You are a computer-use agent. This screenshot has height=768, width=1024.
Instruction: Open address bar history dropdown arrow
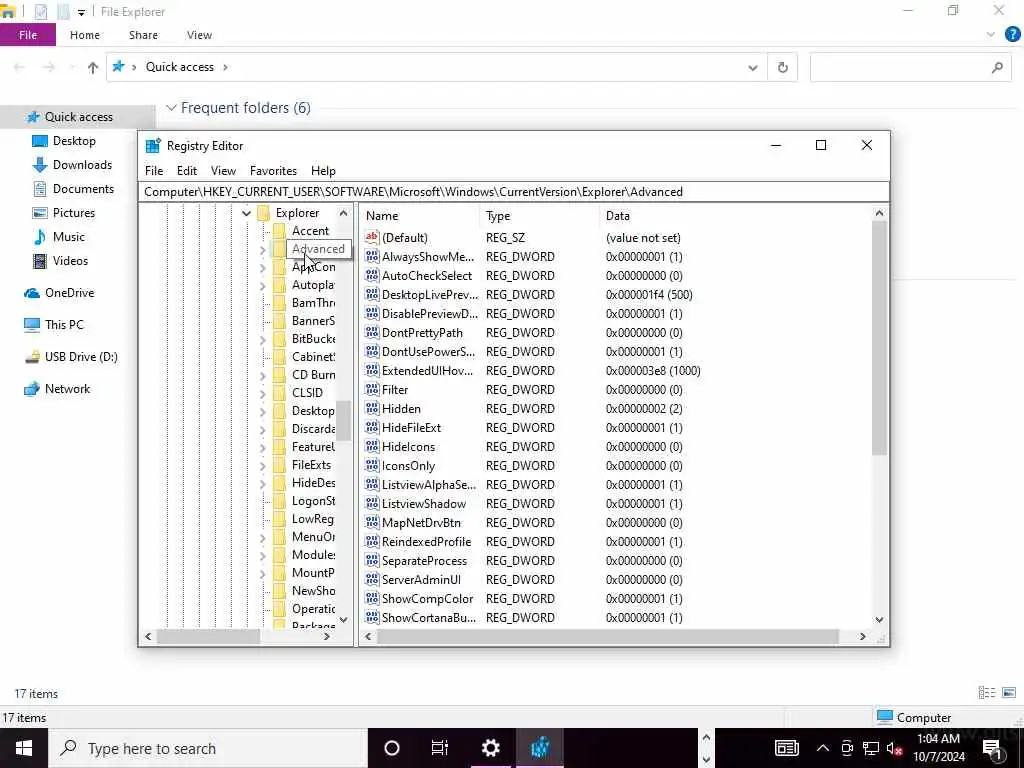click(752, 67)
